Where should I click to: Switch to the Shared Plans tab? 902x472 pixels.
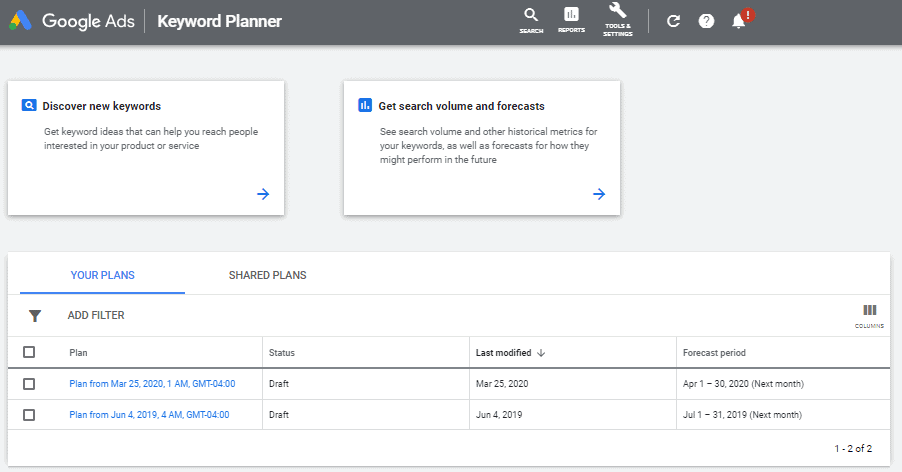(x=267, y=275)
